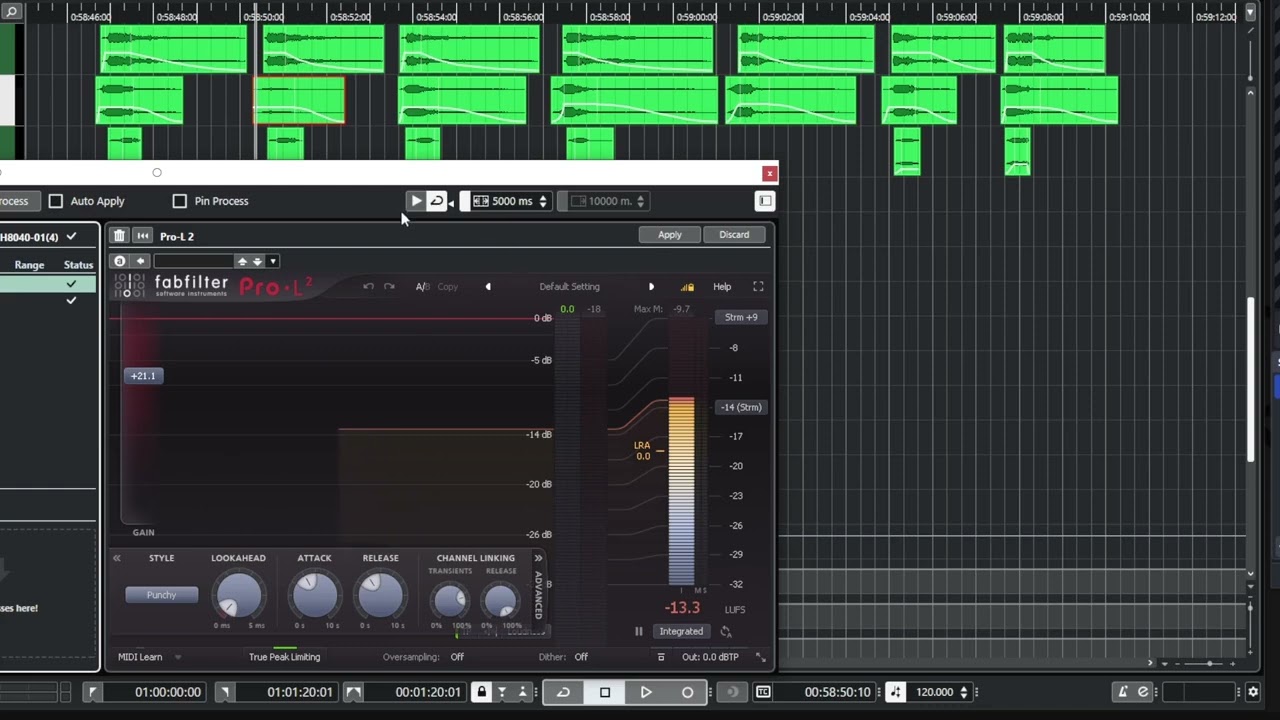
Task: Toggle the A/B comparison switch
Action: tap(422, 287)
